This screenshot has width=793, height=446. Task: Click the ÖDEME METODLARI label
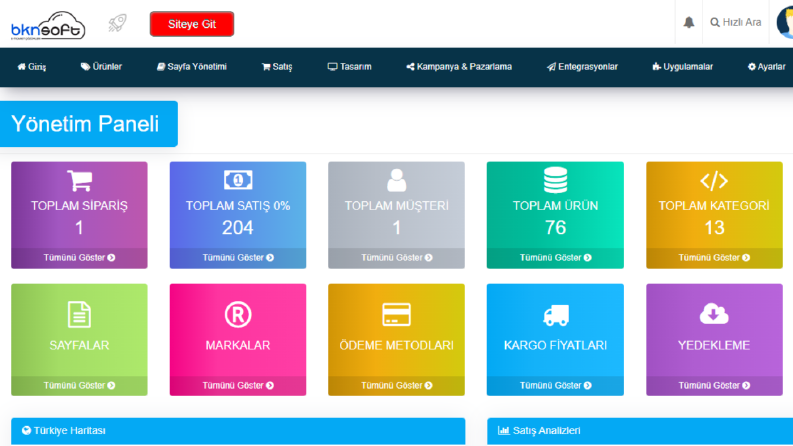click(x=396, y=345)
